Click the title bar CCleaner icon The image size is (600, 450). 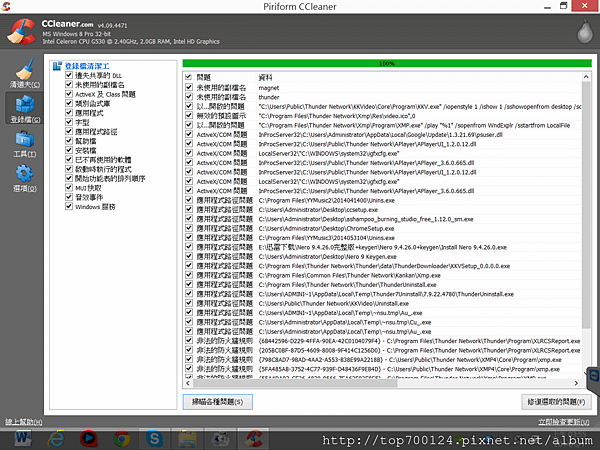coord(6,6)
